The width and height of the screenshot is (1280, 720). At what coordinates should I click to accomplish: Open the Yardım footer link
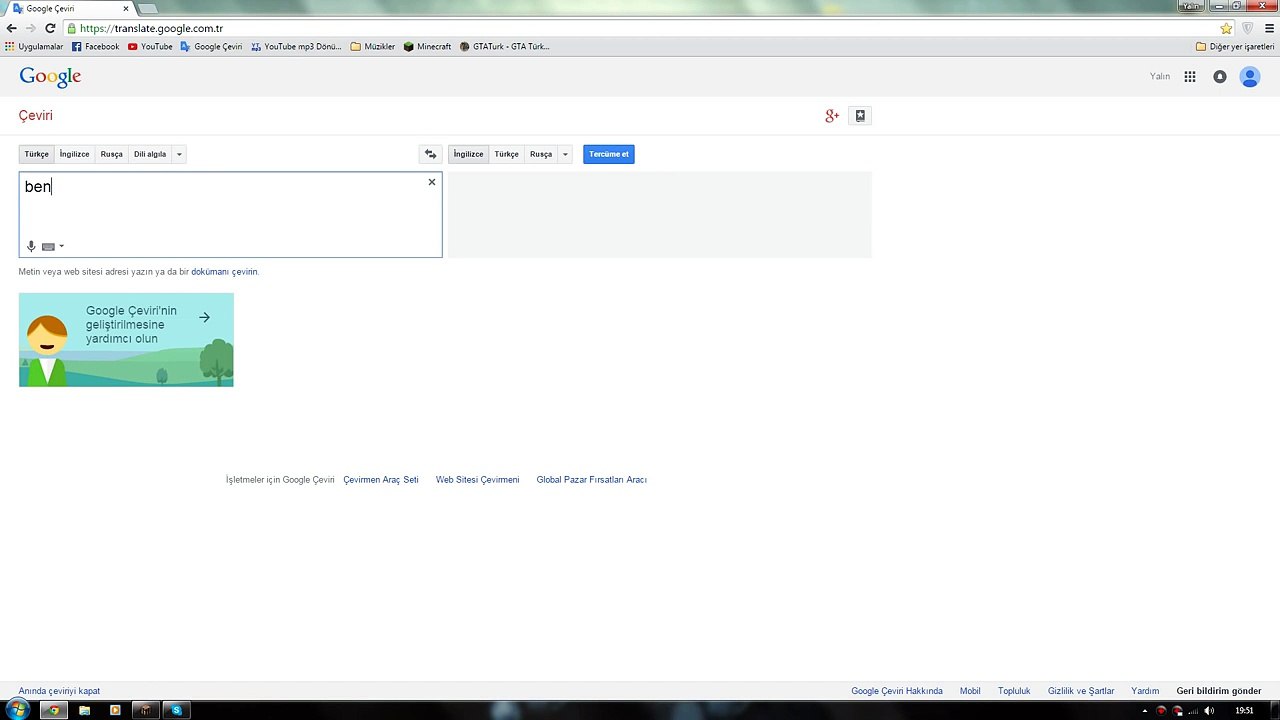(1145, 691)
